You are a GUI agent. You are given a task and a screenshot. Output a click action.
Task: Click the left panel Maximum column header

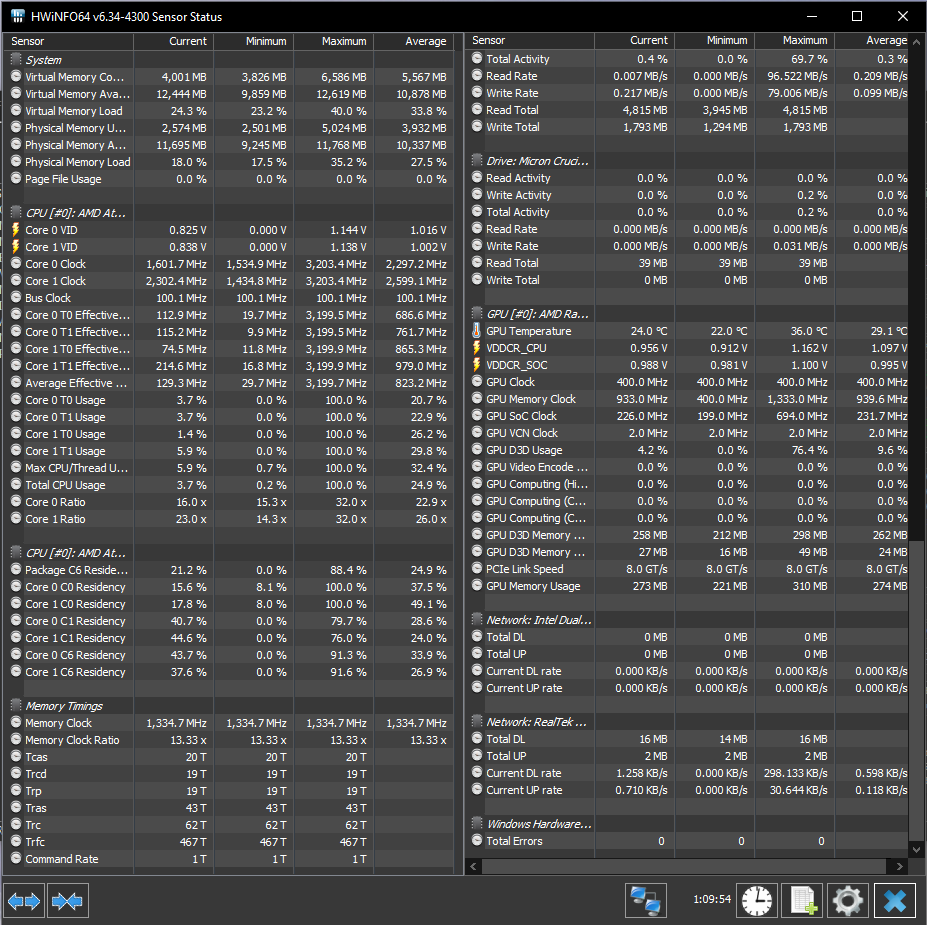click(333, 41)
